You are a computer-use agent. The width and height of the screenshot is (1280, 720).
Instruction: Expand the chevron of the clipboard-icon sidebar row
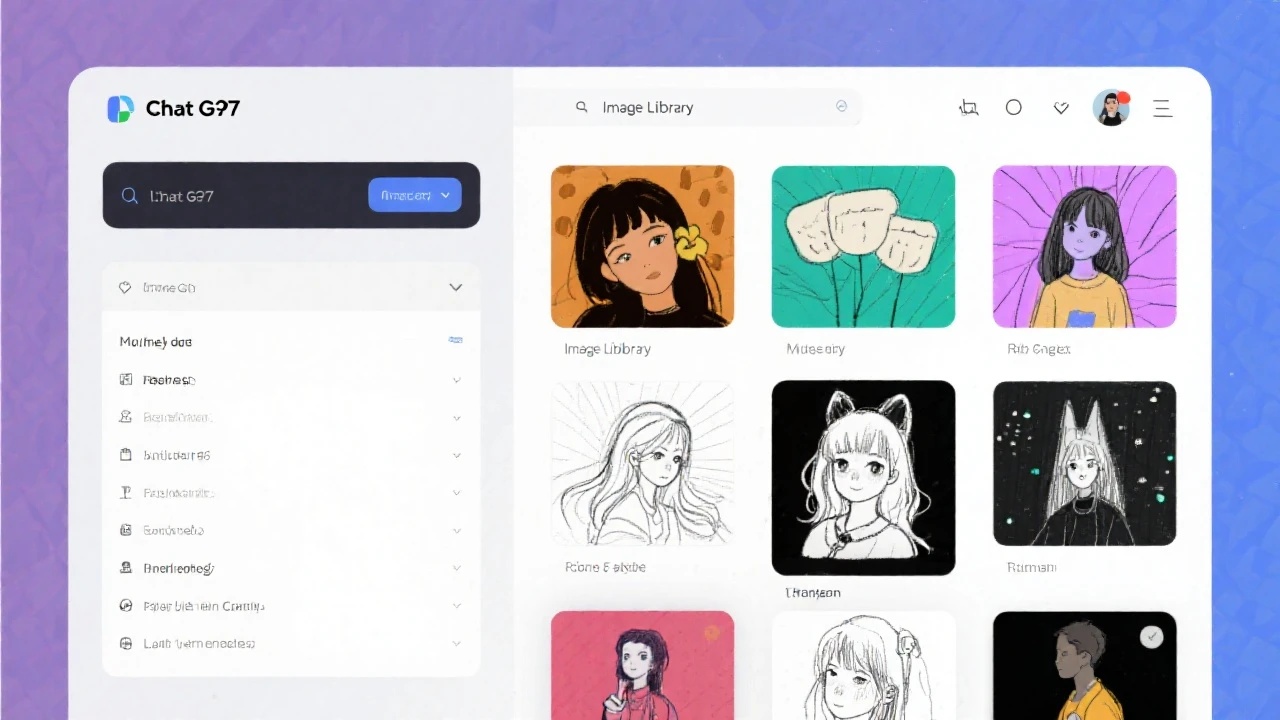pos(457,455)
